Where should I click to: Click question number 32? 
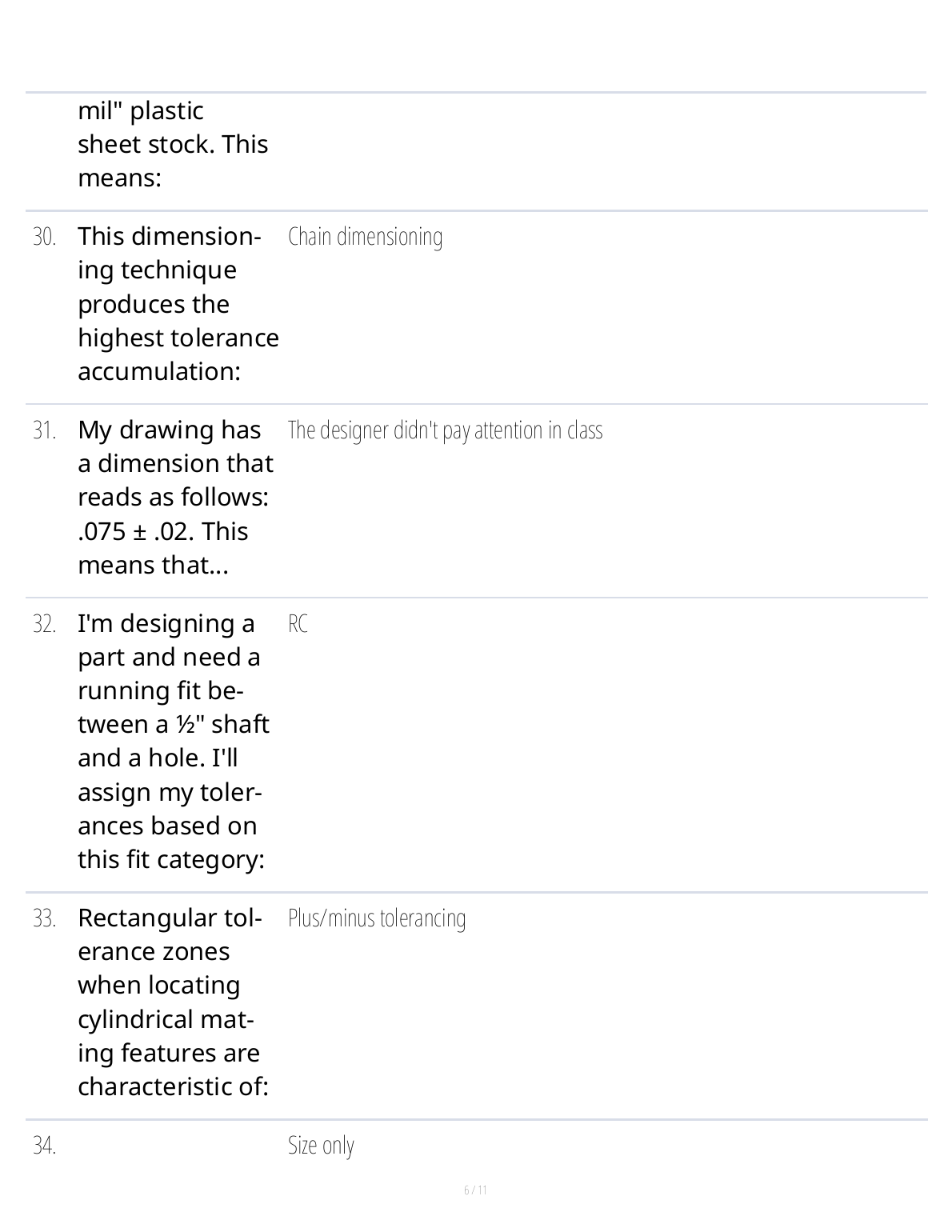pos(44,624)
